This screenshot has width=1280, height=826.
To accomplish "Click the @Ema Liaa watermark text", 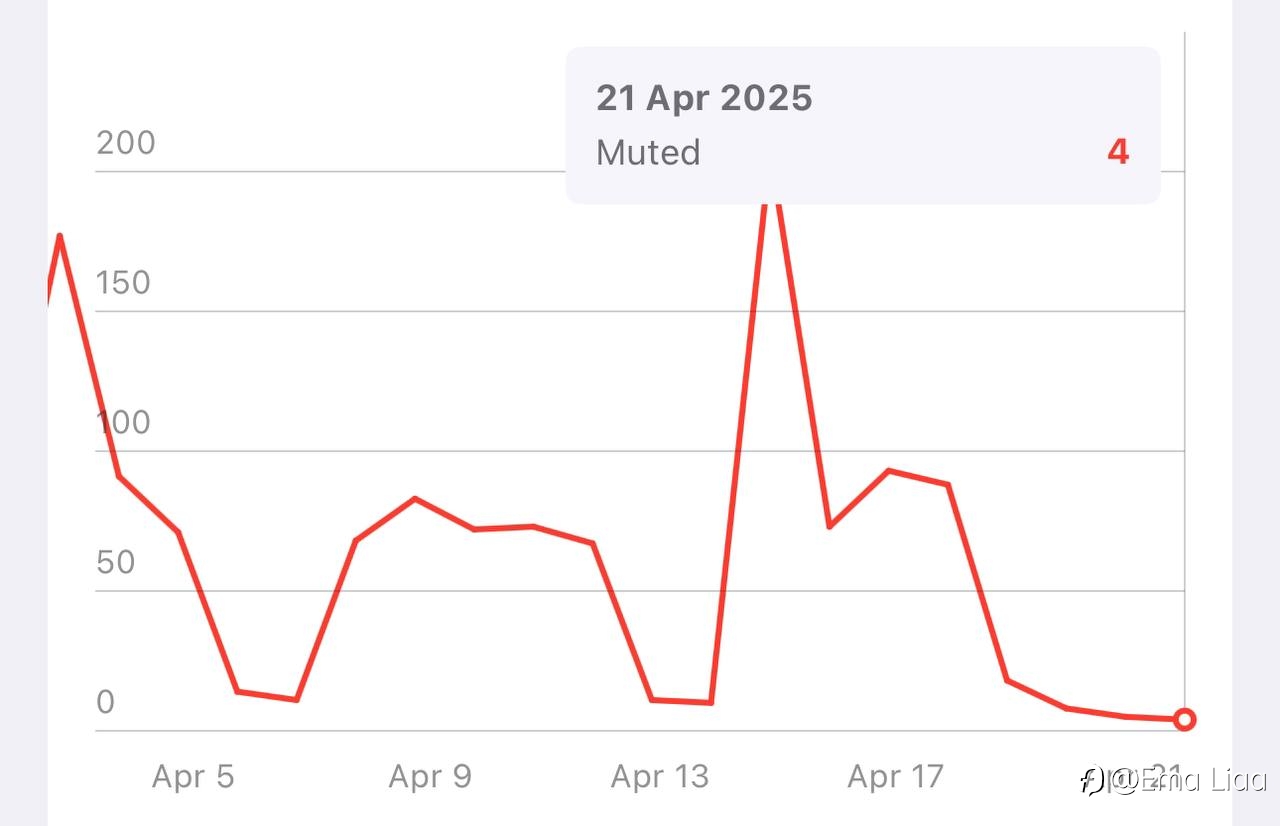I will point(1190,779).
